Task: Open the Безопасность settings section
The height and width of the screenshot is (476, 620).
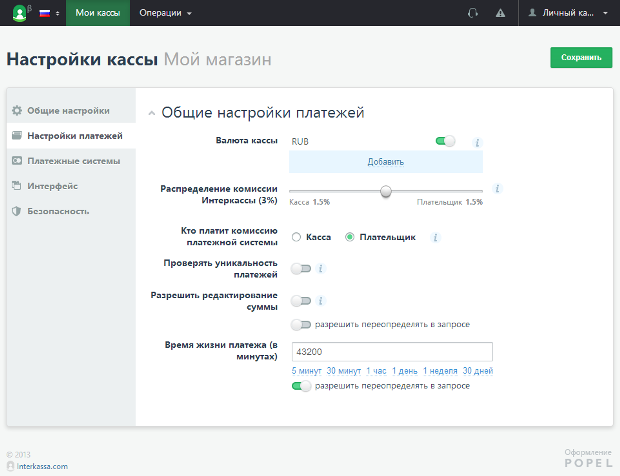Action: (58, 211)
